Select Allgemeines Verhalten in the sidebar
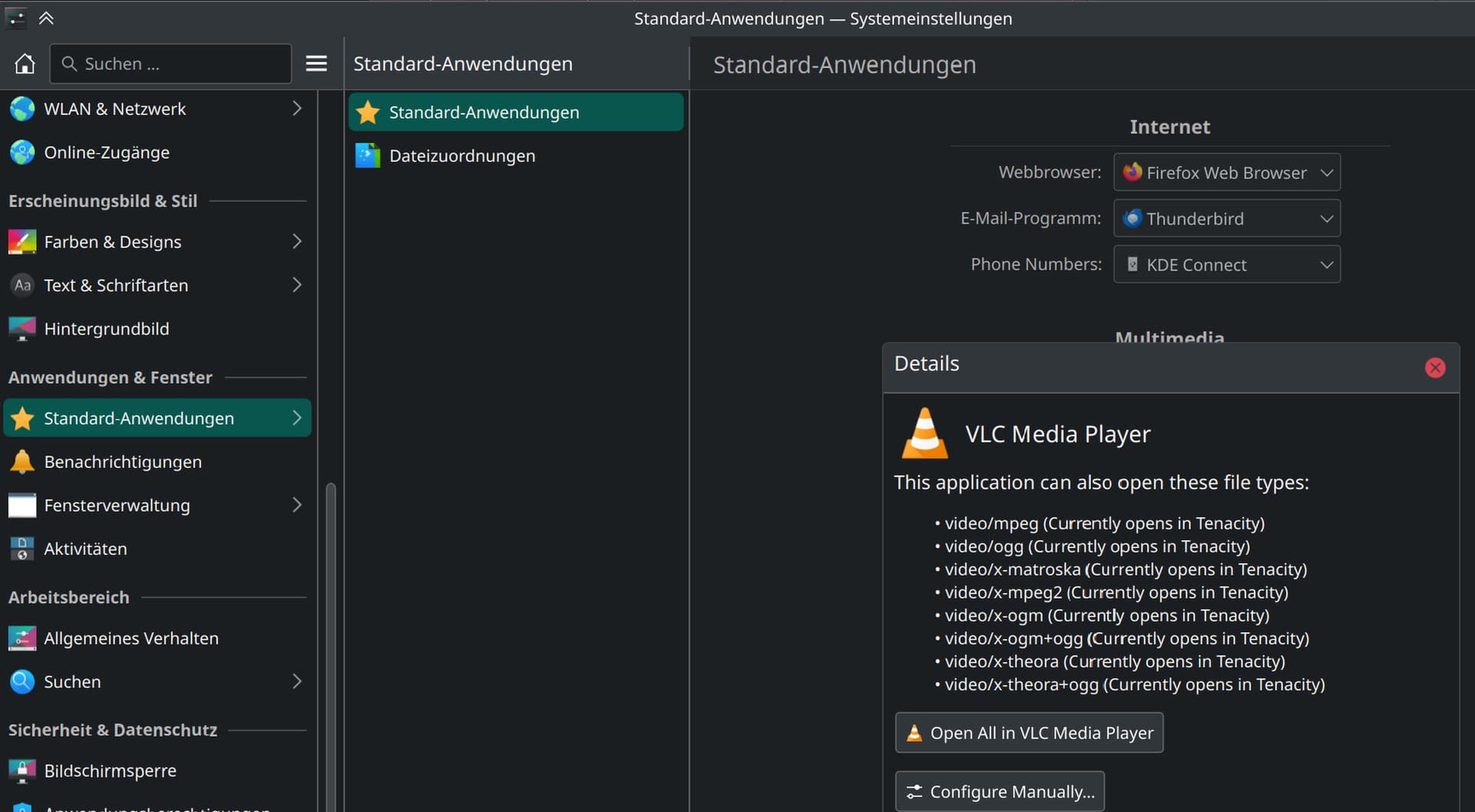This screenshot has height=812, width=1475. coord(157,638)
